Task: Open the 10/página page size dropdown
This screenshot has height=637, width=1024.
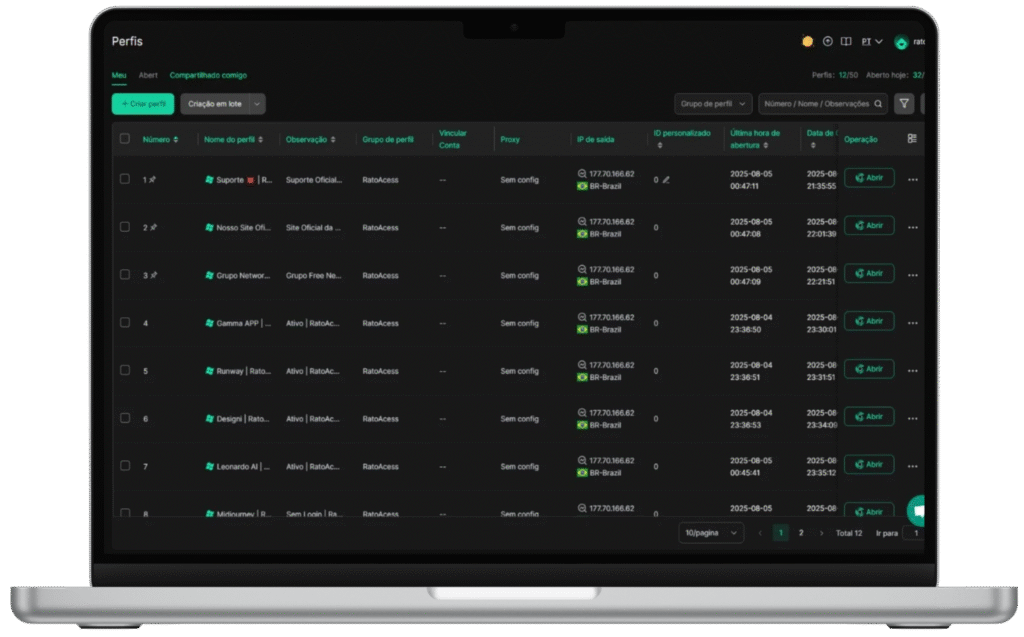Action: pos(711,533)
